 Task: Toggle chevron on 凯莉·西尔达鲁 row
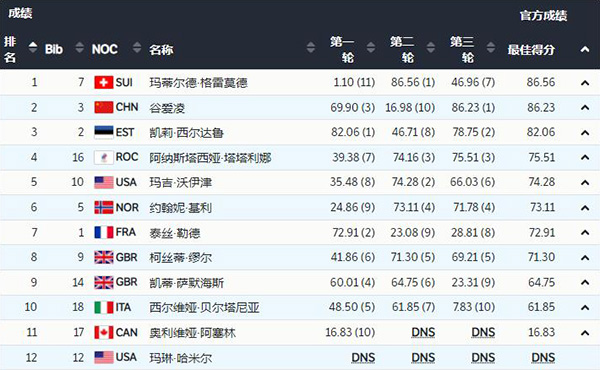(x=585, y=133)
